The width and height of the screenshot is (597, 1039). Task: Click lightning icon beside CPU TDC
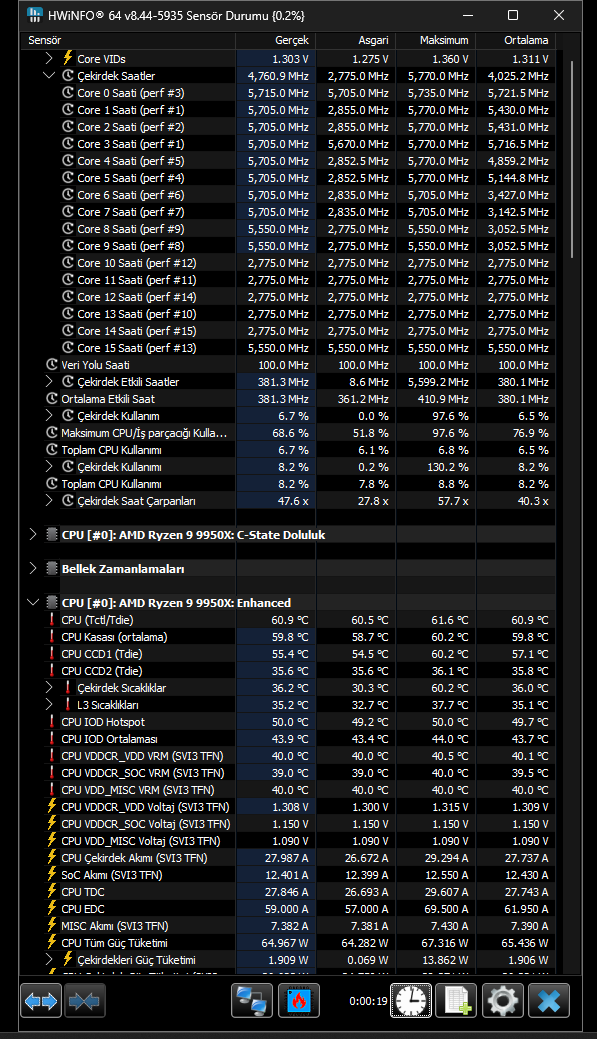tap(52, 891)
